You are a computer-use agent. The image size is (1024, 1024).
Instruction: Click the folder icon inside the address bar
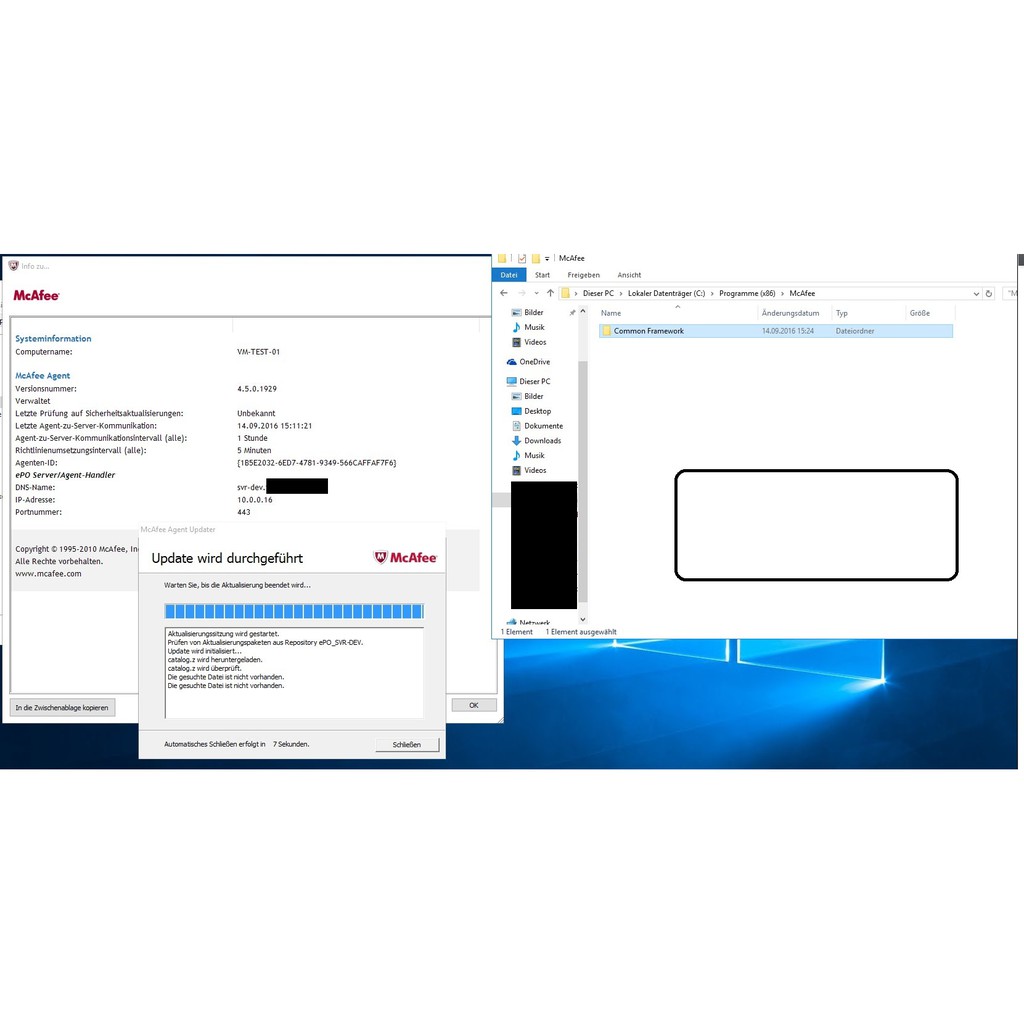coord(566,293)
